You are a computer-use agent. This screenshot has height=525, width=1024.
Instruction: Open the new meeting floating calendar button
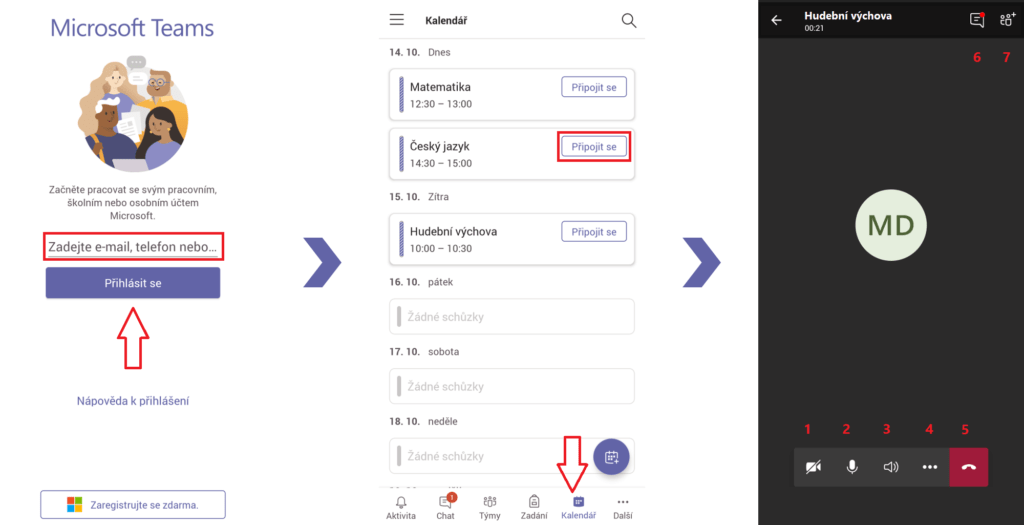[x=611, y=456]
